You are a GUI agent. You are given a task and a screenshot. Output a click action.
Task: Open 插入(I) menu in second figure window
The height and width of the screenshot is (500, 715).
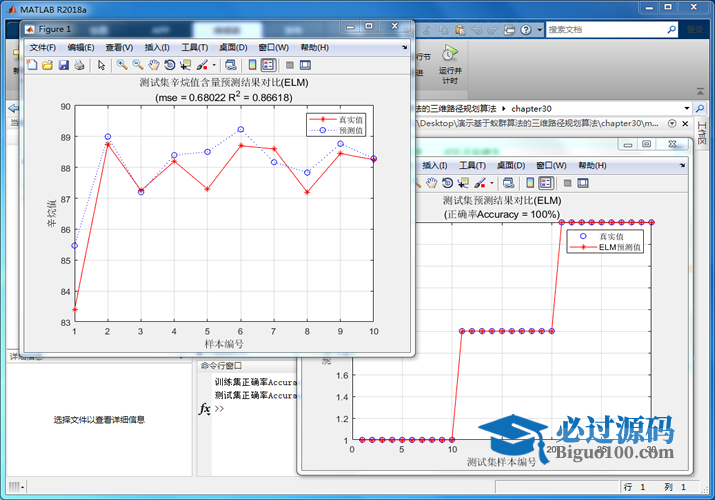tap(435, 165)
